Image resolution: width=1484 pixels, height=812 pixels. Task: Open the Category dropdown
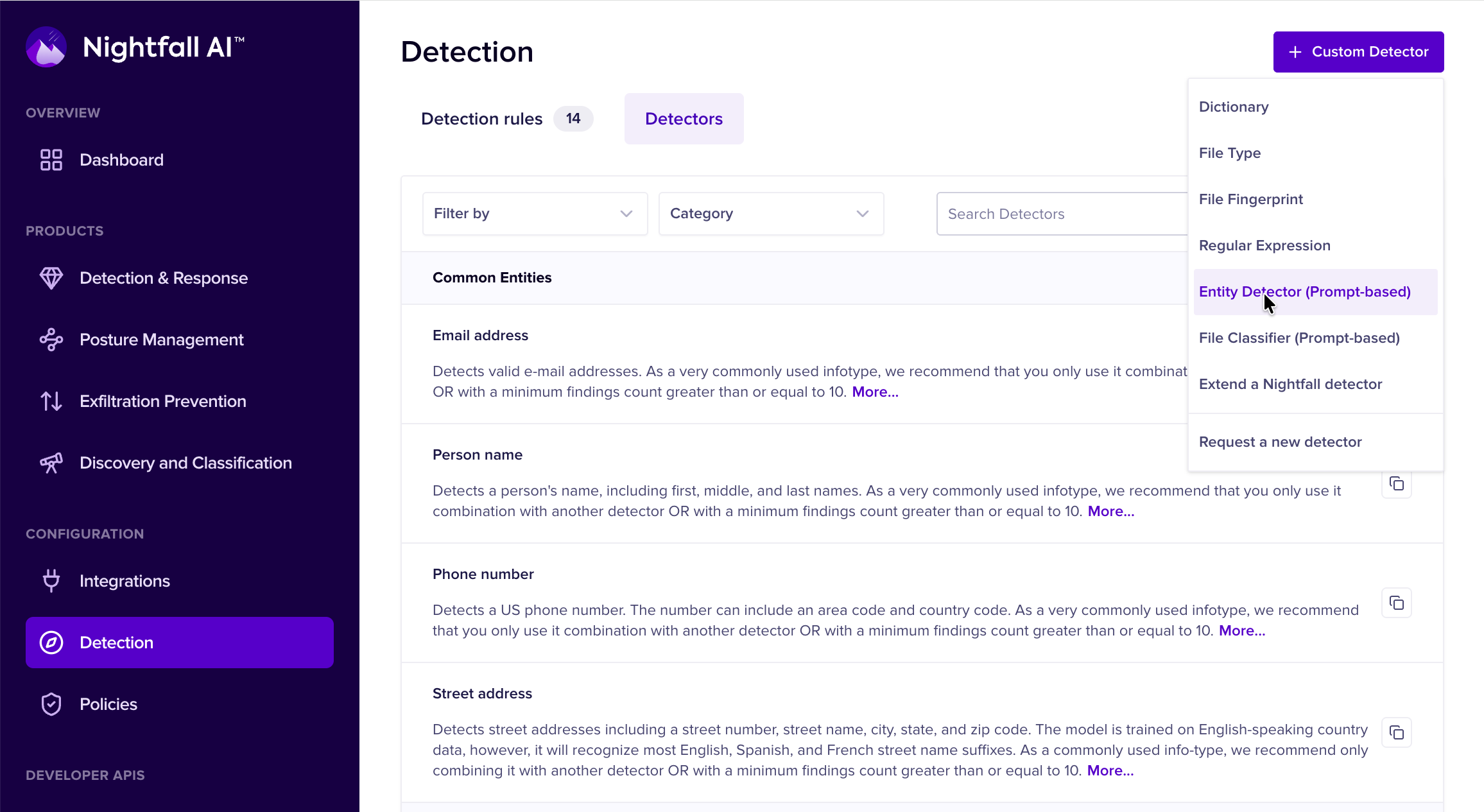pos(771,214)
